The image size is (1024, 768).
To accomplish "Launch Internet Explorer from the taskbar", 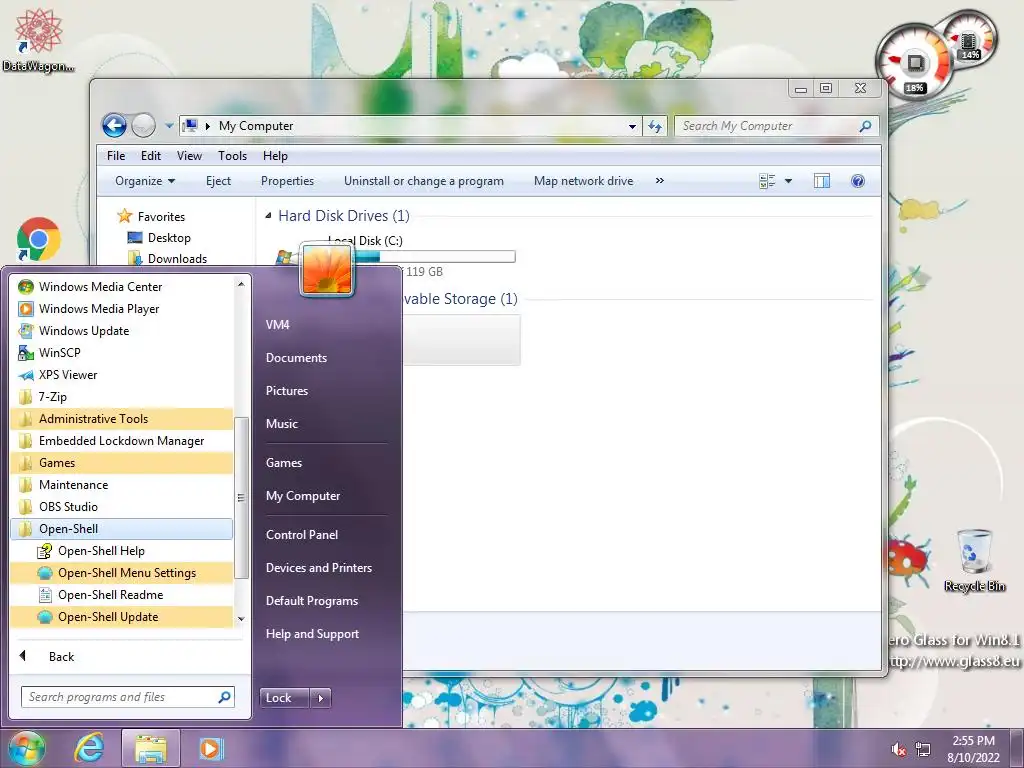I will tap(89, 748).
